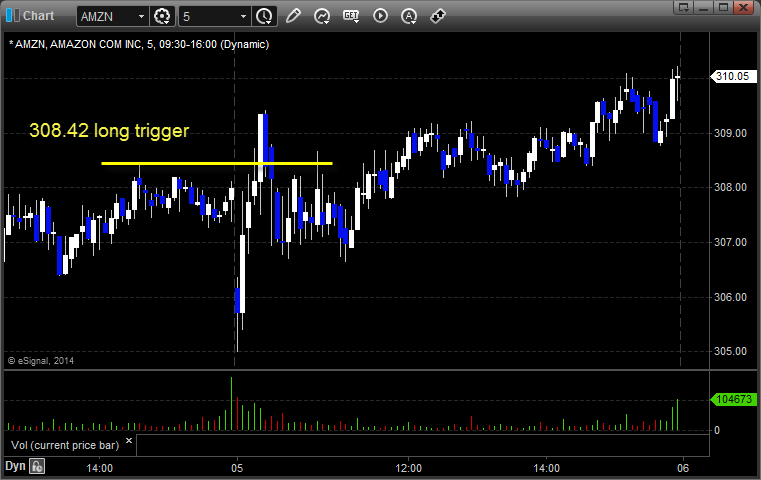Click the 309.00 price axis label
The width and height of the screenshot is (761, 480).
(x=730, y=133)
